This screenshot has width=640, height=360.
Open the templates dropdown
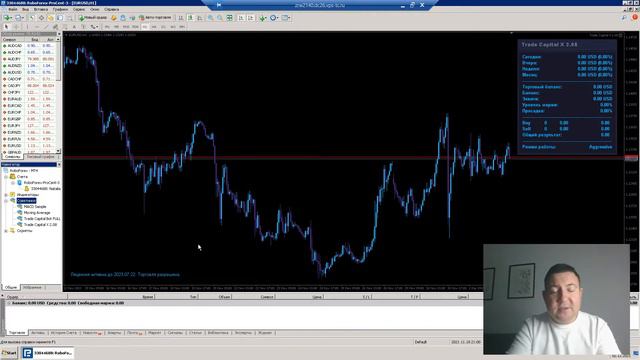click(286, 18)
